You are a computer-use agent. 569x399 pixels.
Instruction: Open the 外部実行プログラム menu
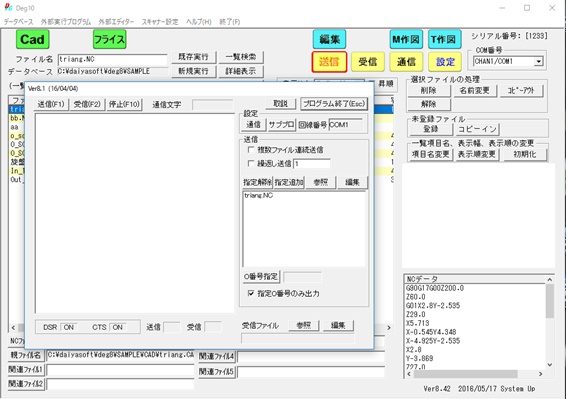tap(66, 22)
